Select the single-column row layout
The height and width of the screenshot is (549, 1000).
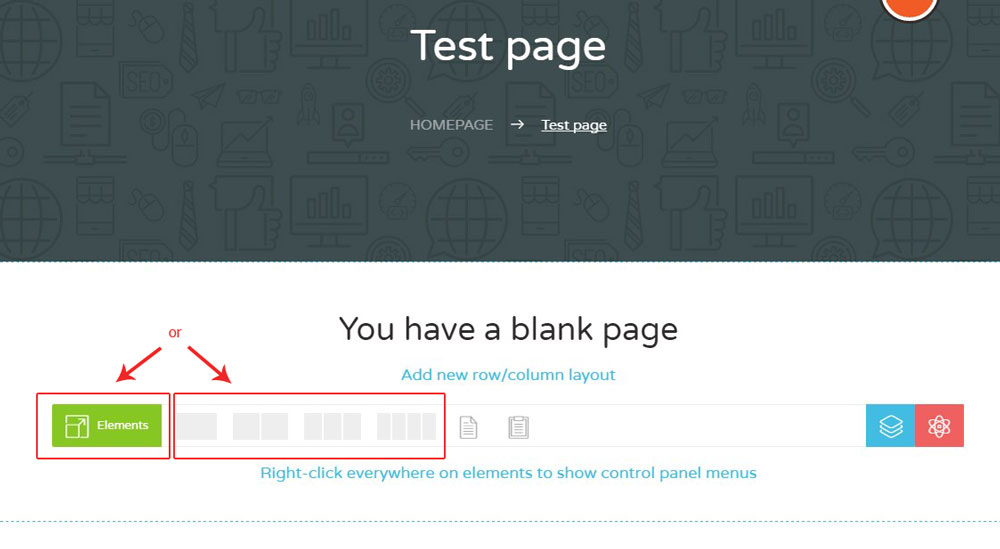coord(197,427)
